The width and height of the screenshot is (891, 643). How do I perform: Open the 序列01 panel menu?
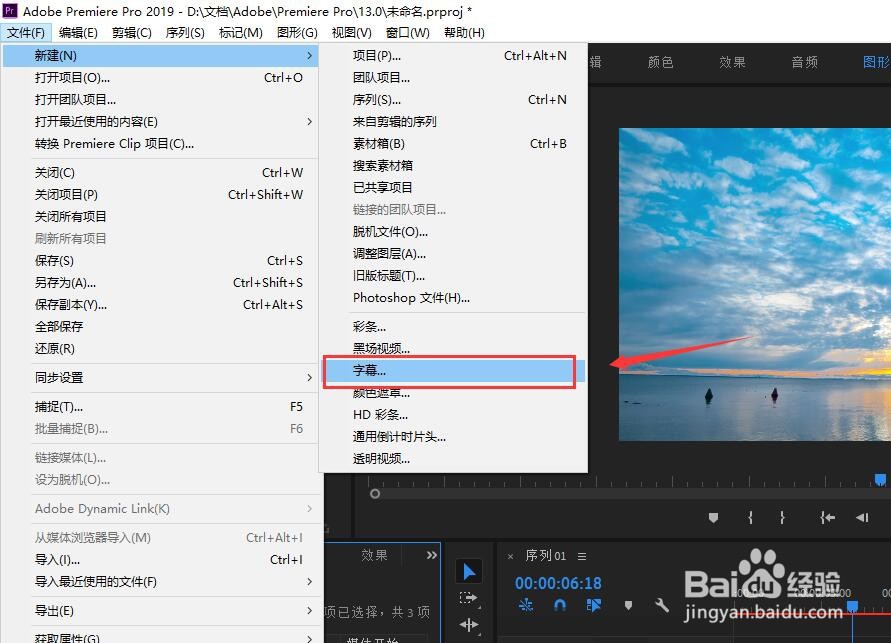[x=582, y=558]
